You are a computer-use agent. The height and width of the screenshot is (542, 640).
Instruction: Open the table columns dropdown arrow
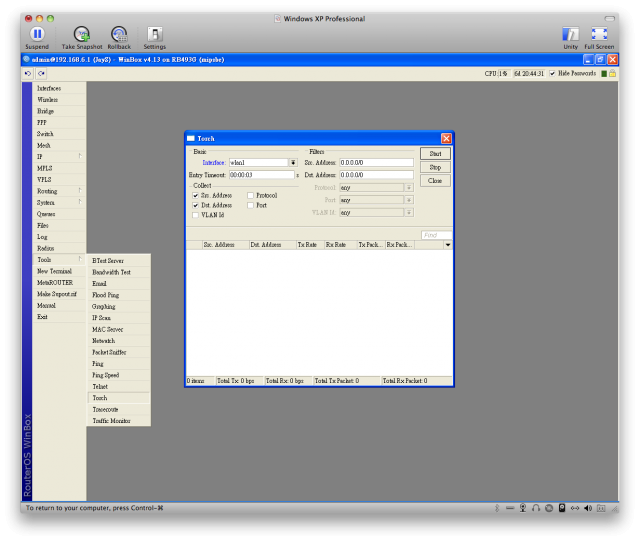click(x=448, y=245)
